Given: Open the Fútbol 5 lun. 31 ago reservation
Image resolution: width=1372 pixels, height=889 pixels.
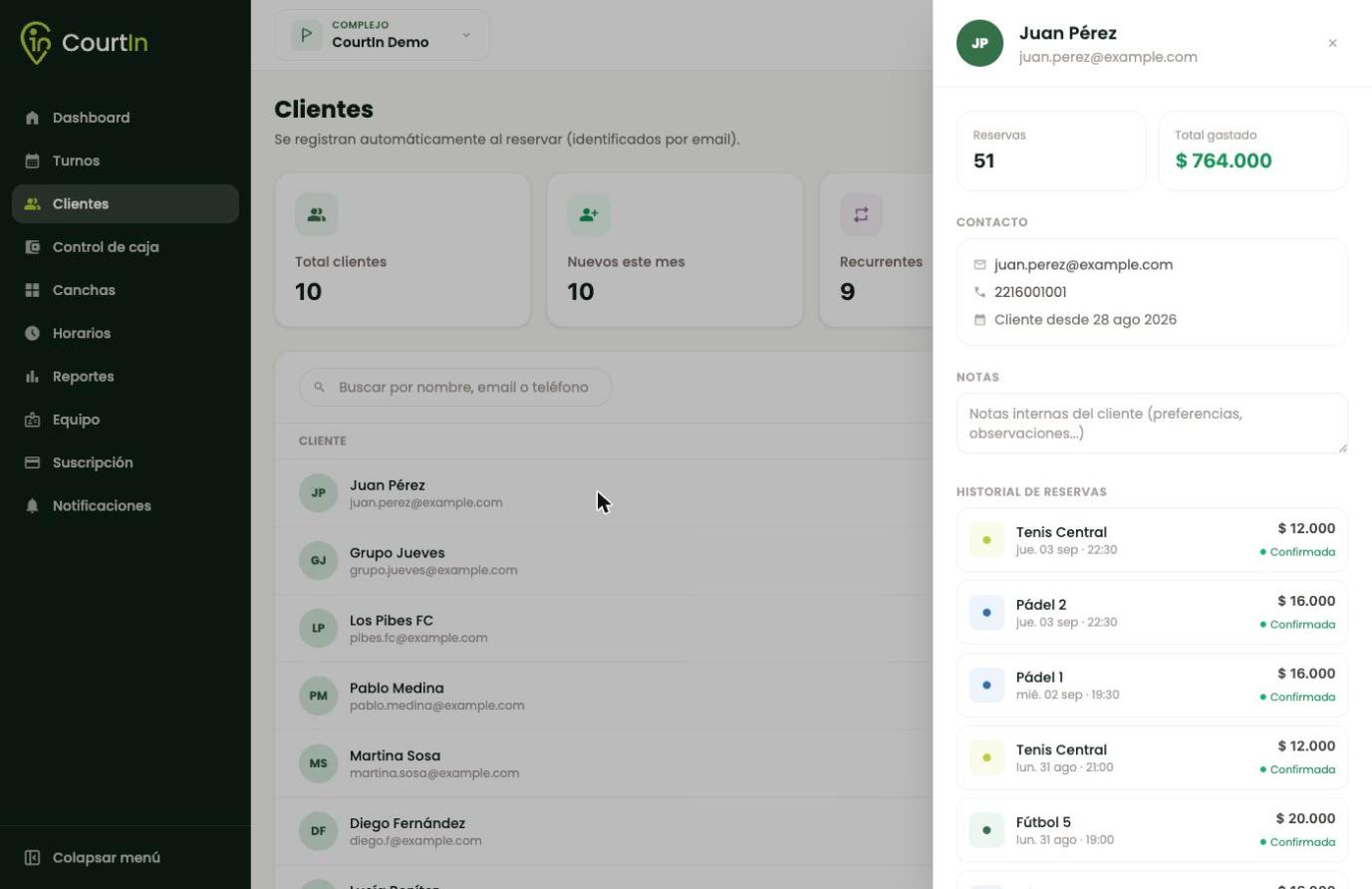Looking at the screenshot, I should [x=1152, y=830].
